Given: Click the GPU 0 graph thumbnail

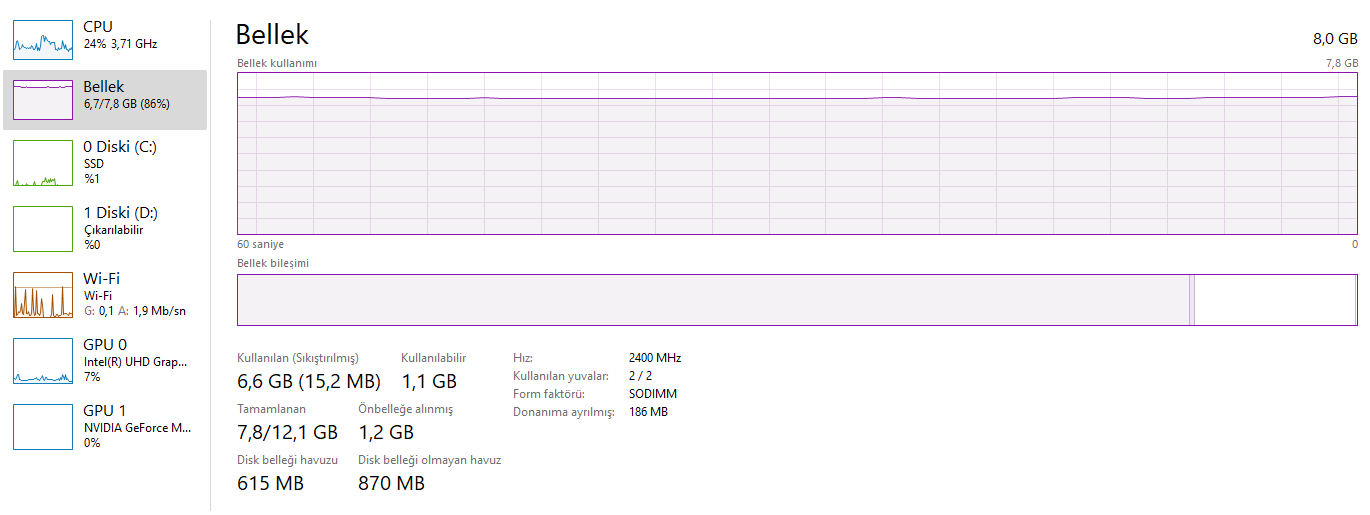Looking at the screenshot, I should 43,361.
